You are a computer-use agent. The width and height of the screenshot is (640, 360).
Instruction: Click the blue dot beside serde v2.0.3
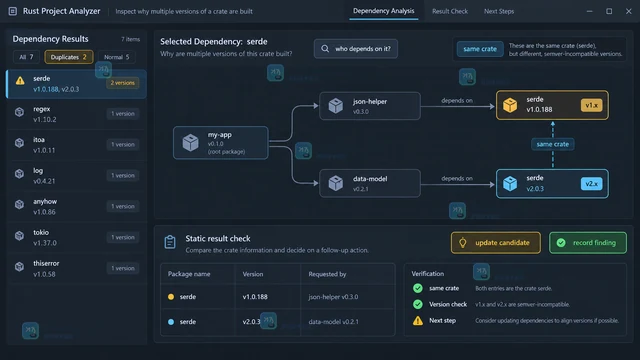click(x=171, y=322)
